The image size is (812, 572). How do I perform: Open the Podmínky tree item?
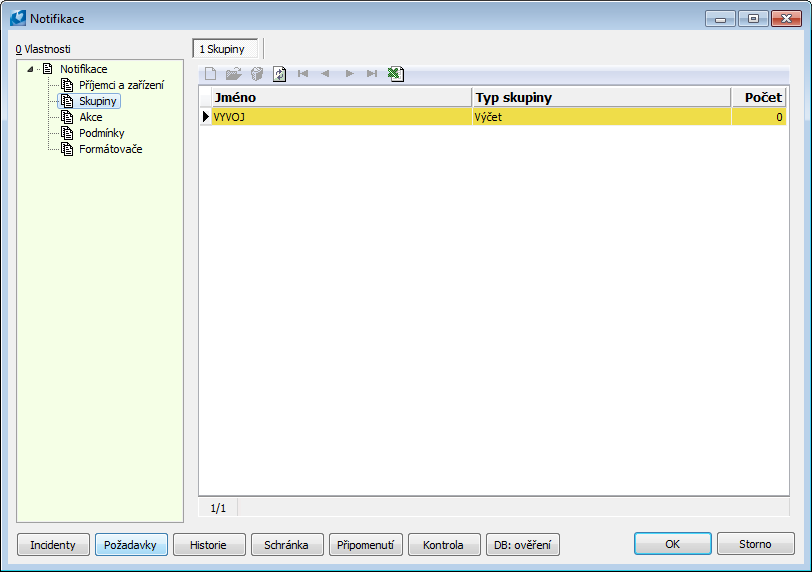click(102, 133)
